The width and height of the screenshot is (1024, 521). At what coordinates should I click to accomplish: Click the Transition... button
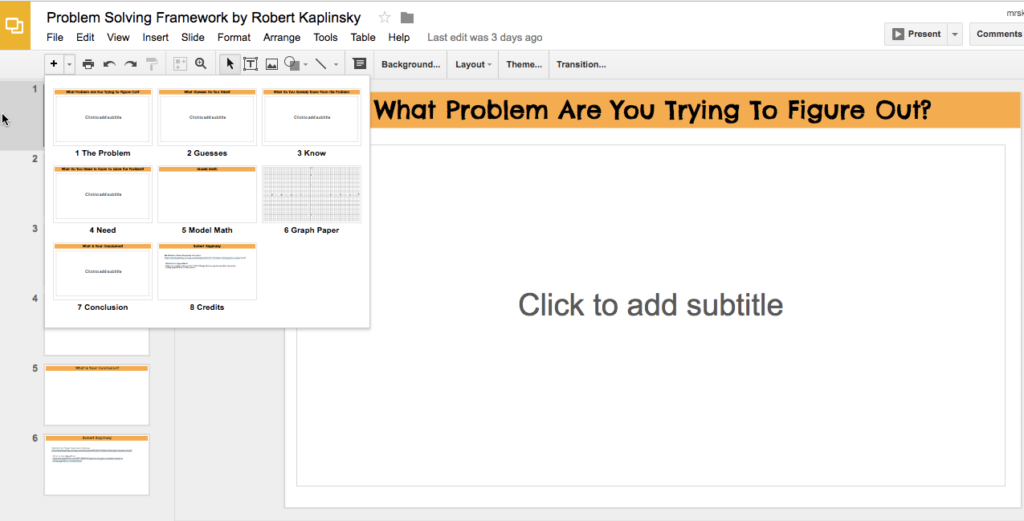(581, 65)
